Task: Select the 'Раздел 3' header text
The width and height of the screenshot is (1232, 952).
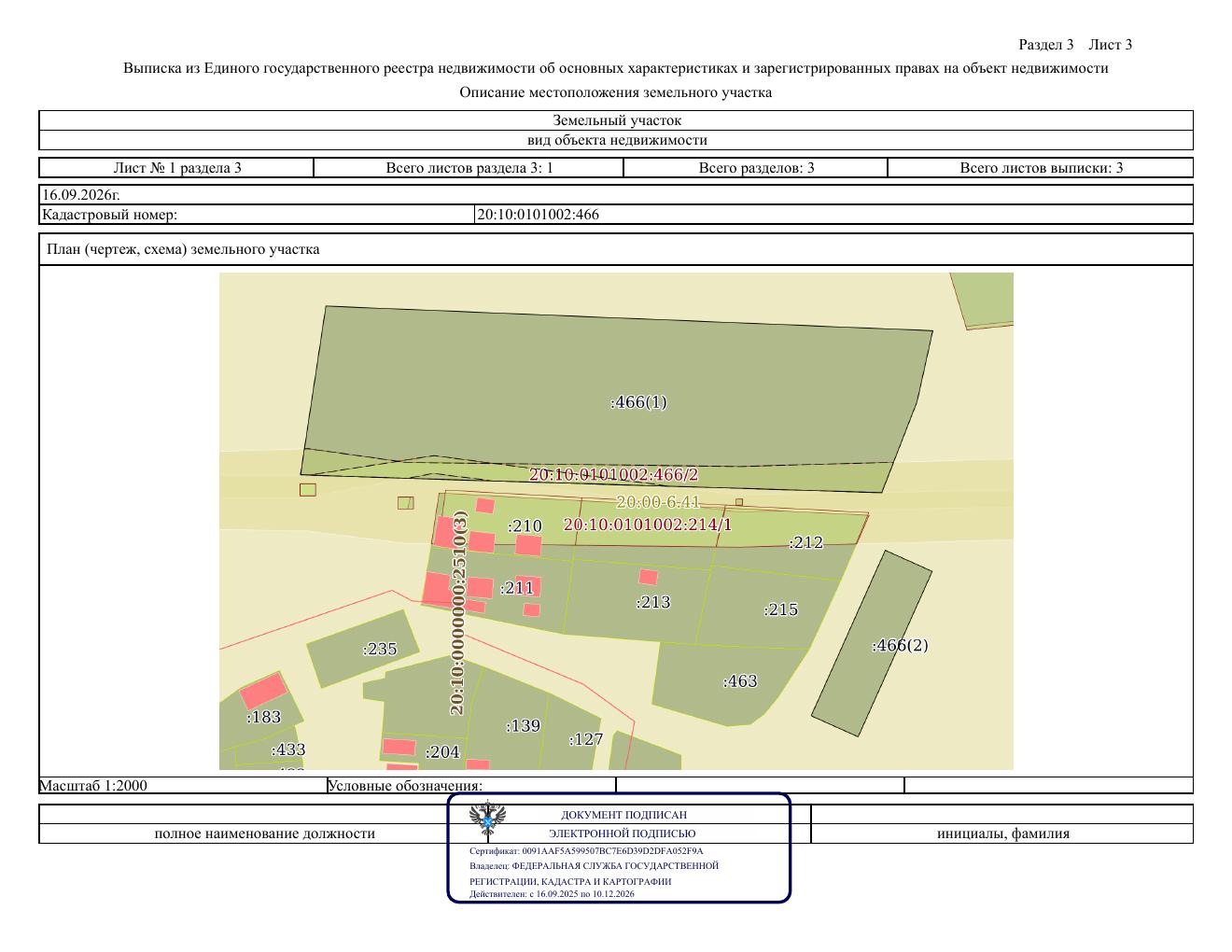Action: (x=1045, y=45)
